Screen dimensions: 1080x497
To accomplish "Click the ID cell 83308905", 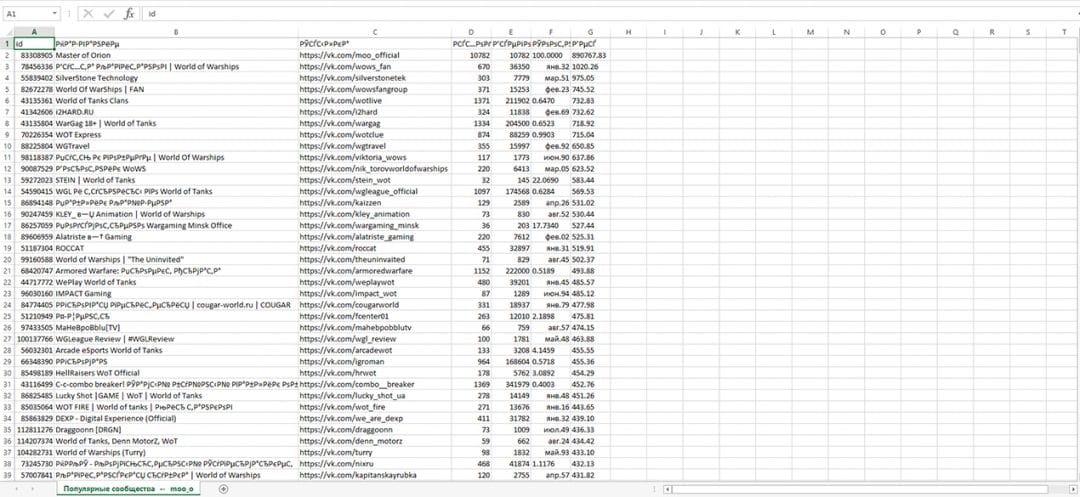I will pyautogui.click(x=34, y=55).
